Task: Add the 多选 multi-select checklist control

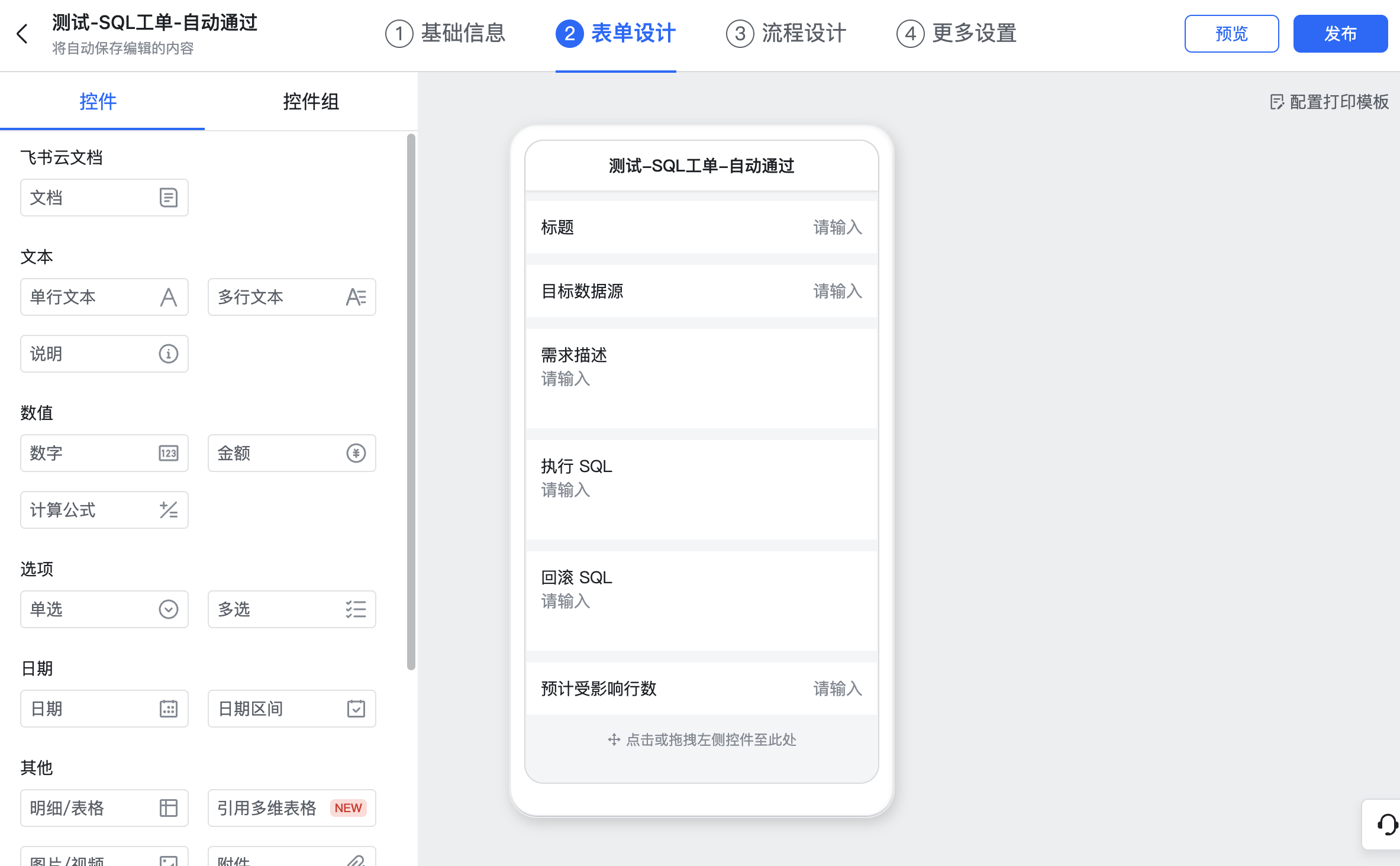Action: [292, 609]
